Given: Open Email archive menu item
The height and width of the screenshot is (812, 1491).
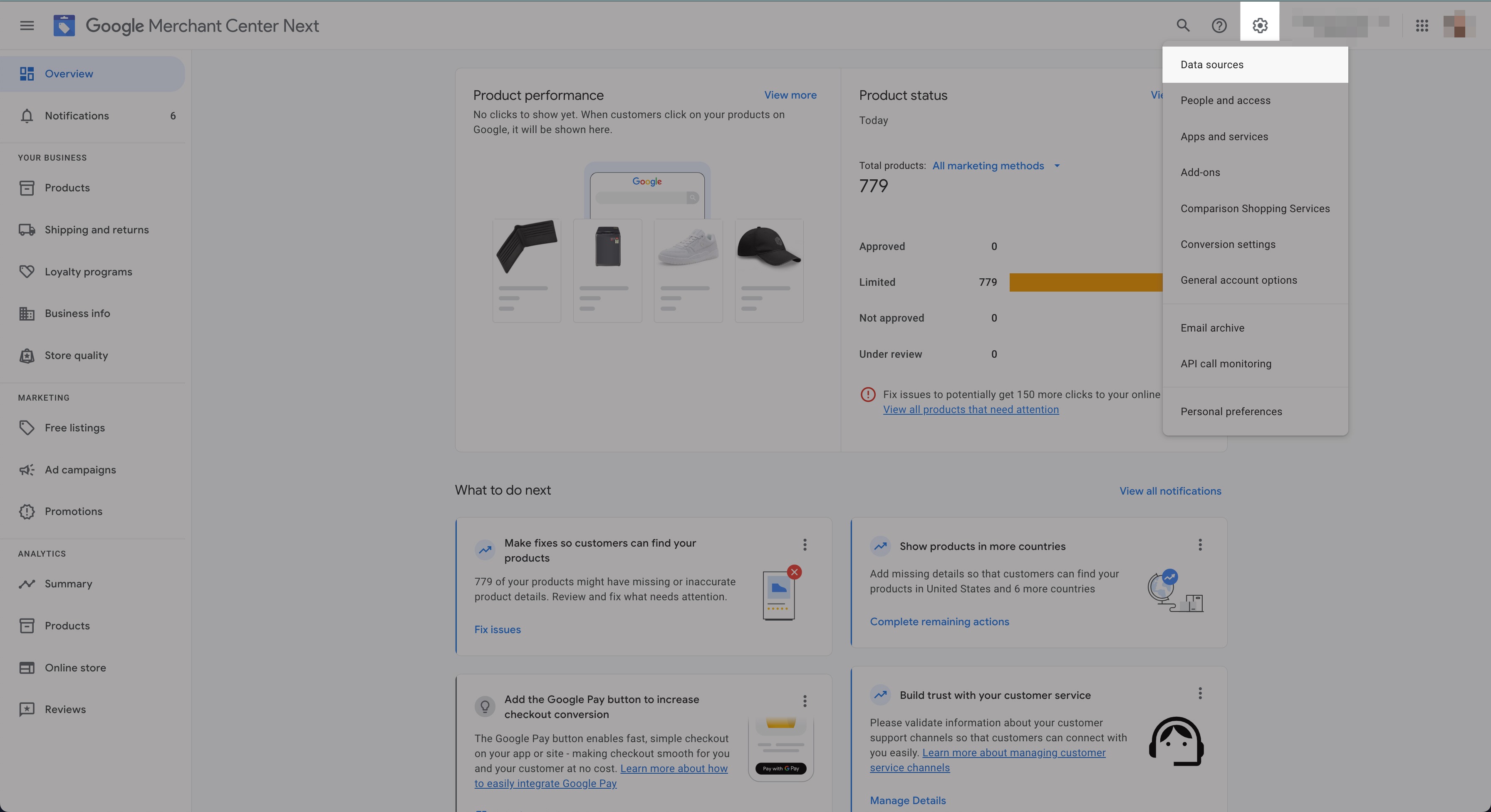Looking at the screenshot, I should pyautogui.click(x=1255, y=328).
